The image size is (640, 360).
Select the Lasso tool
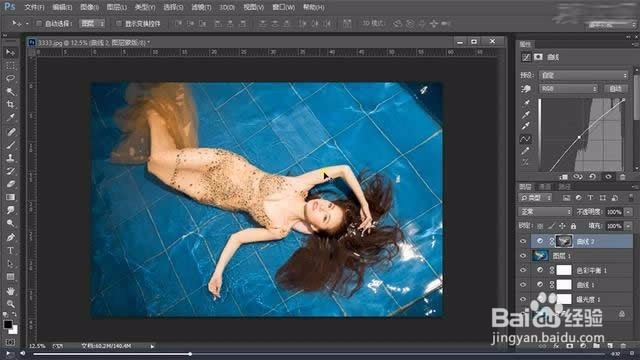(11, 78)
